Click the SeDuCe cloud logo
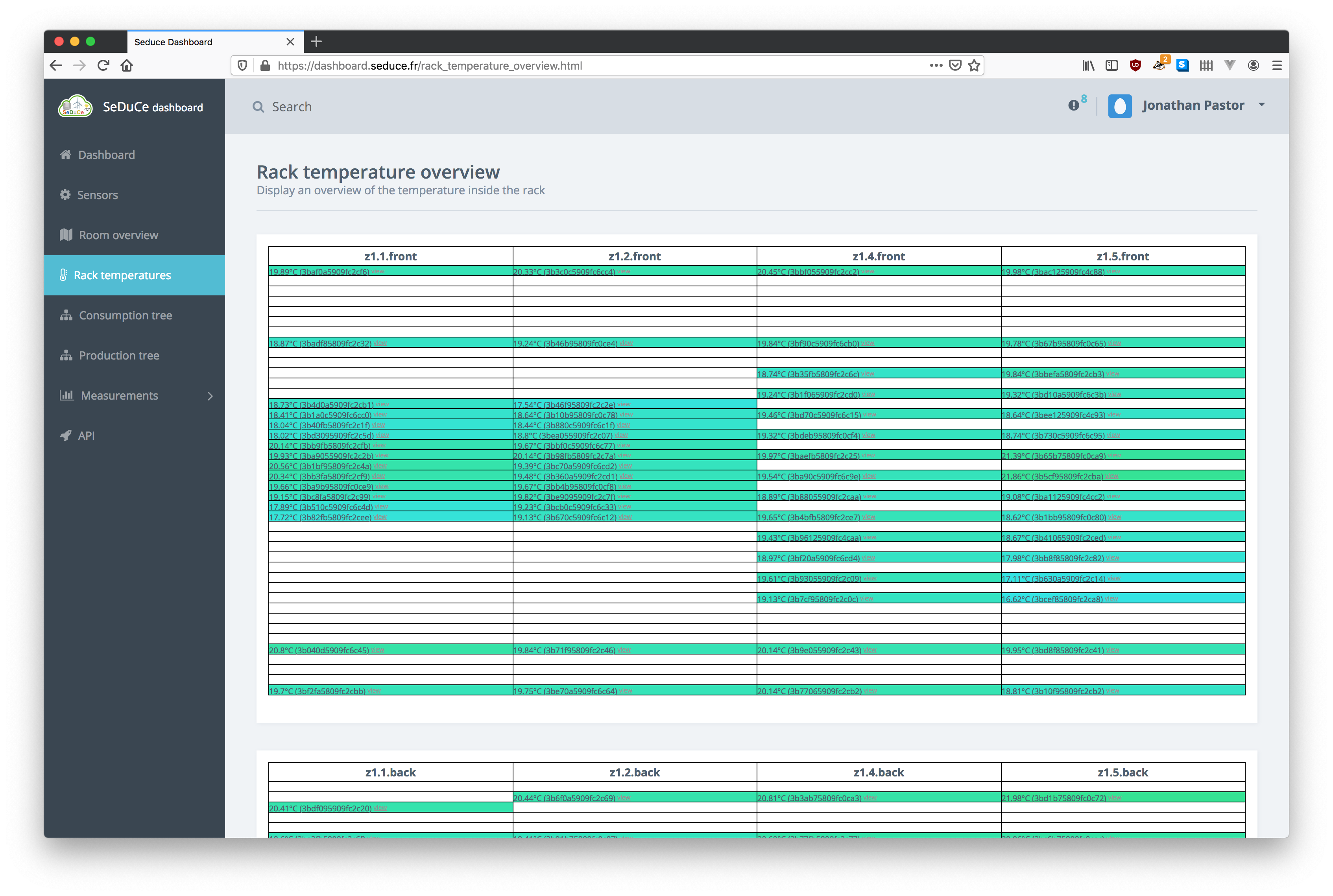This screenshot has height=896, width=1333. pos(75,106)
